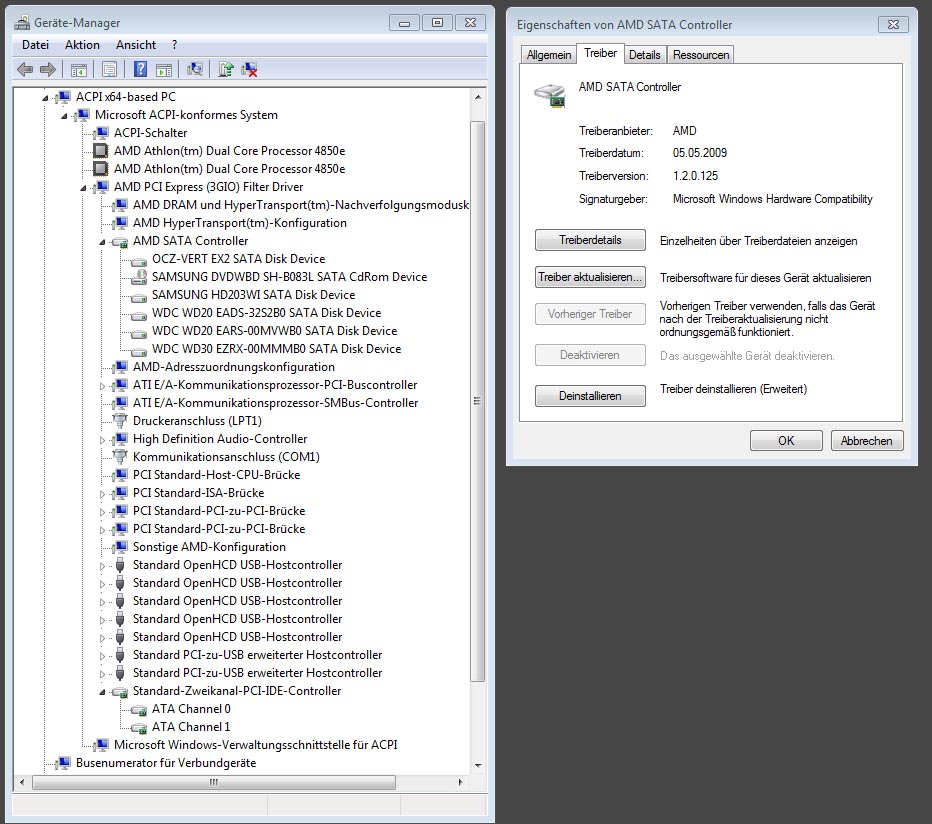Image resolution: width=932 pixels, height=824 pixels.
Task: Collapse Microsoft ACPI-konformes System node
Action: tap(64, 115)
